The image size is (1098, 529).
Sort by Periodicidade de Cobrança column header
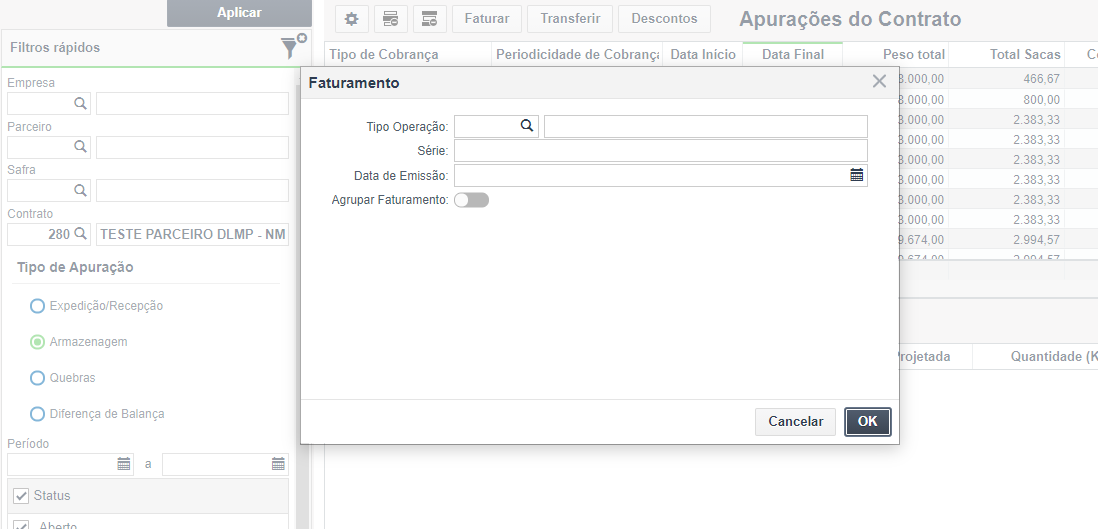coord(577,54)
